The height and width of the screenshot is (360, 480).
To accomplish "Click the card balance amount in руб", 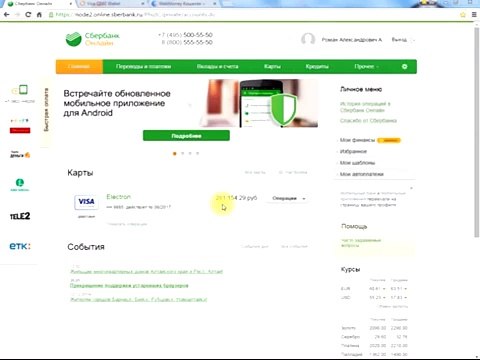I will (x=236, y=198).
